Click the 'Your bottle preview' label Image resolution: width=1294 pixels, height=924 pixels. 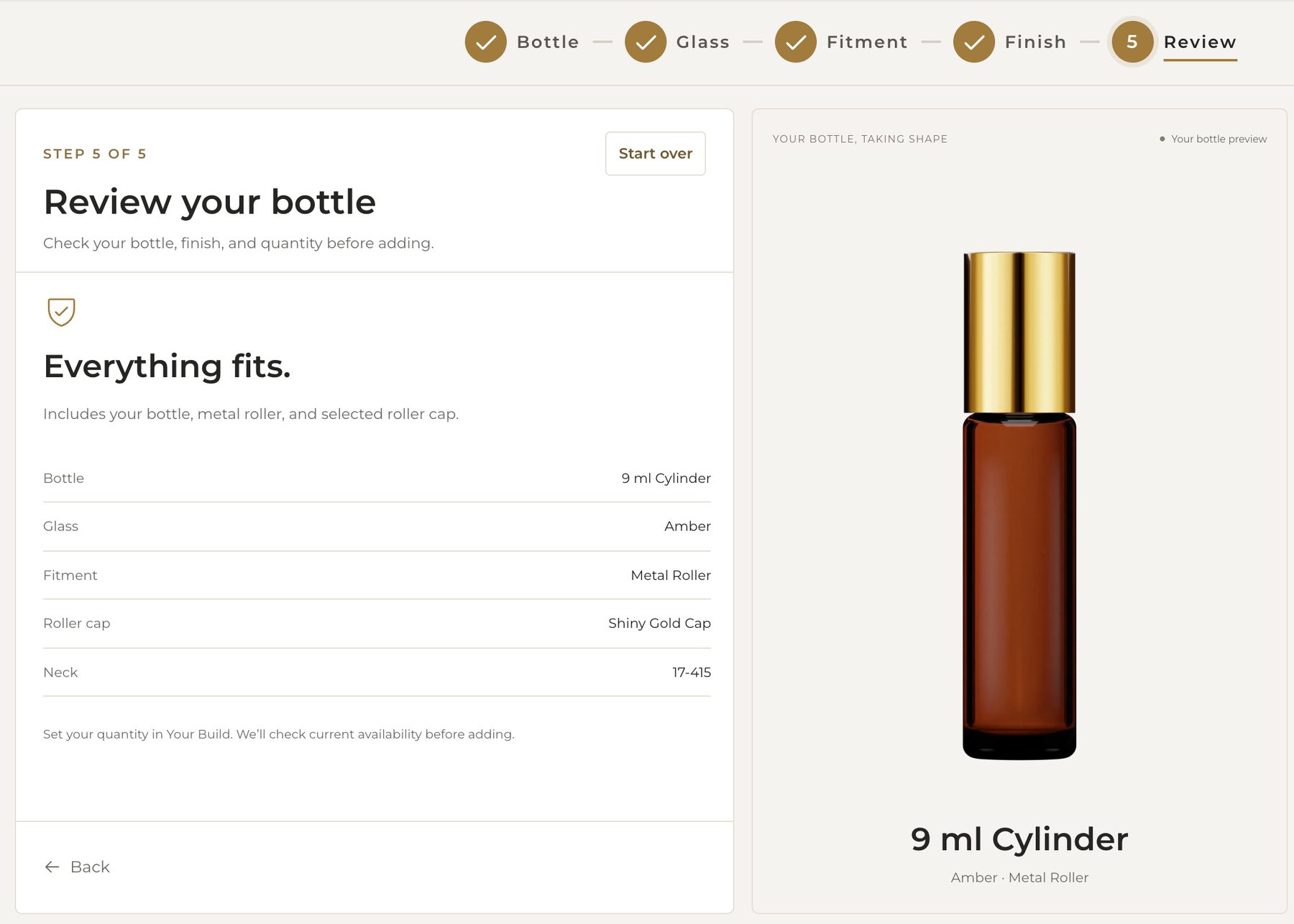pos(1219,139)
